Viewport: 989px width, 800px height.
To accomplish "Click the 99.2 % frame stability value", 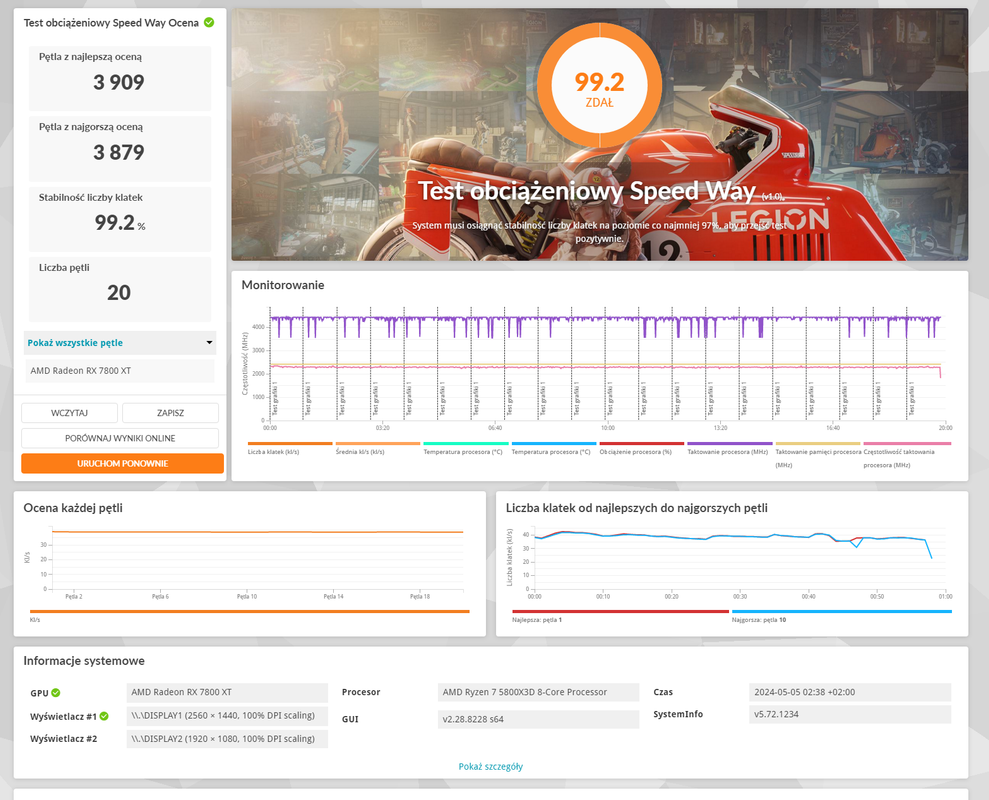I will [120, 223].
